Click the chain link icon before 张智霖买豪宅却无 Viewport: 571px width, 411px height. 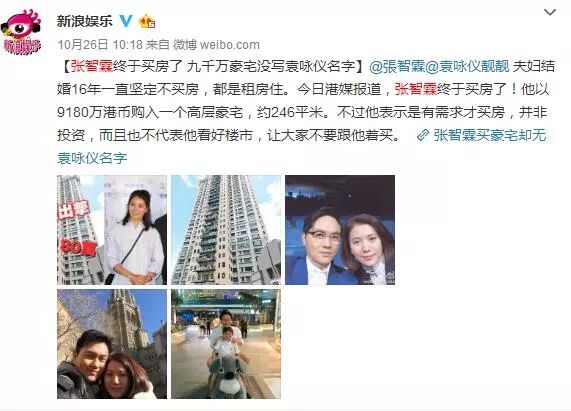point(422,135)
